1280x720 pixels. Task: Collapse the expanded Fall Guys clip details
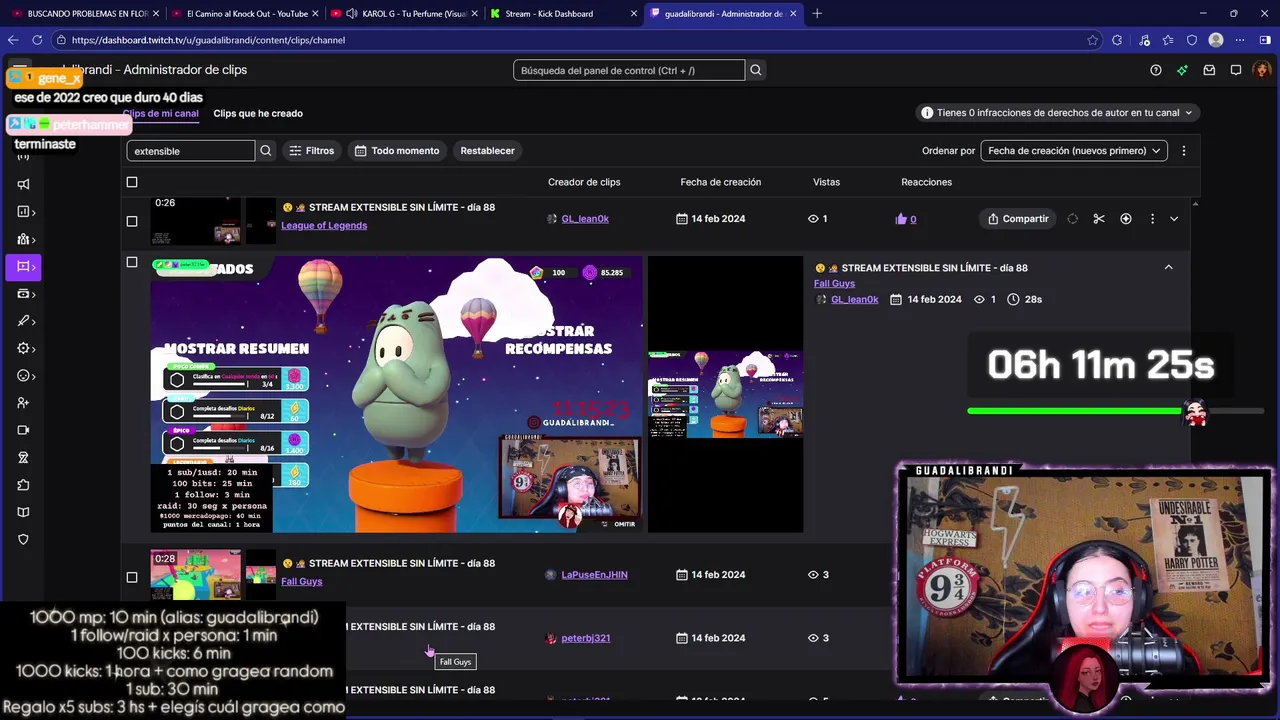point(1168,267)
